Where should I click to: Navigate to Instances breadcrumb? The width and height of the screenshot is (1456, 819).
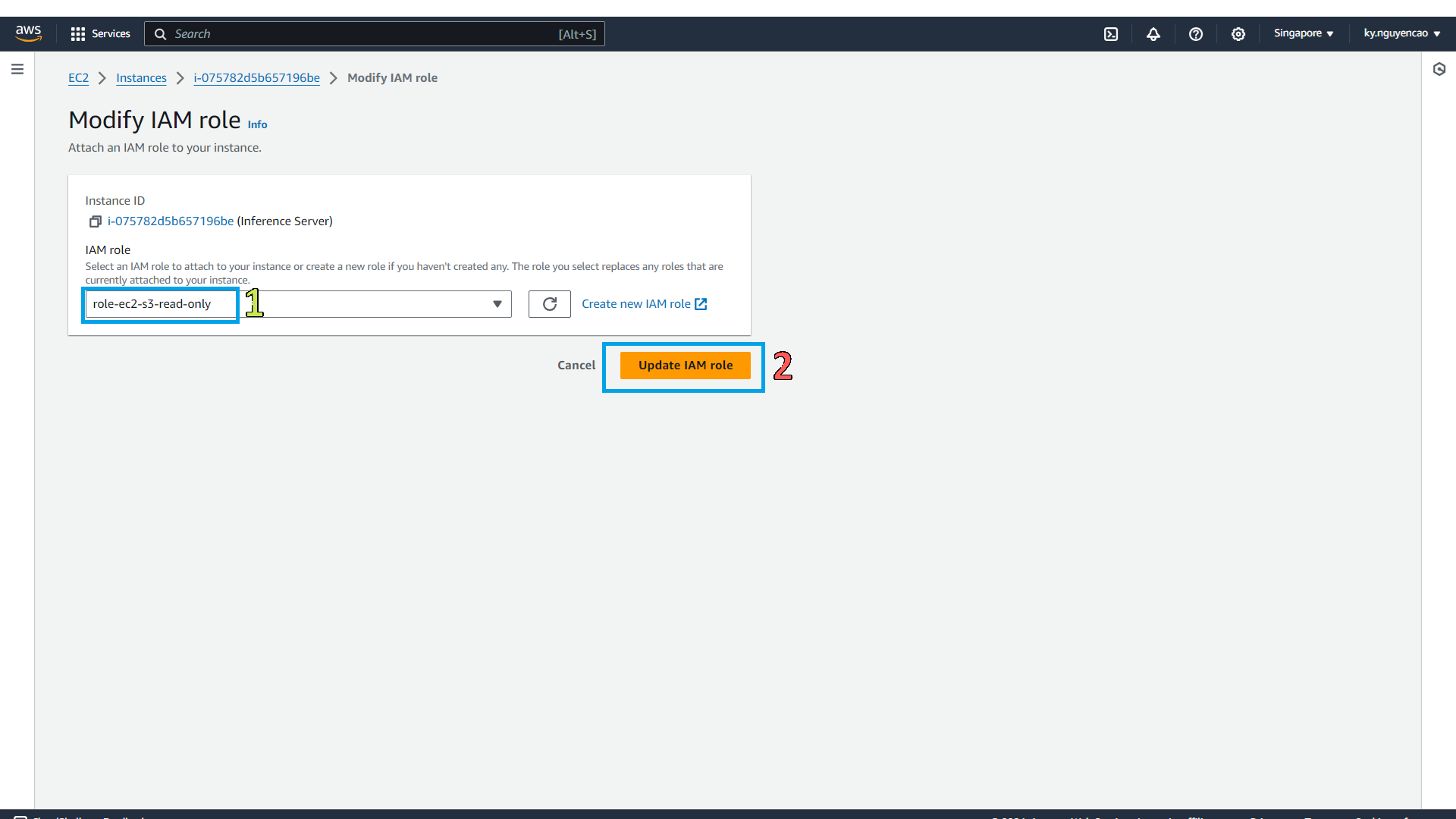click(141, 77)
